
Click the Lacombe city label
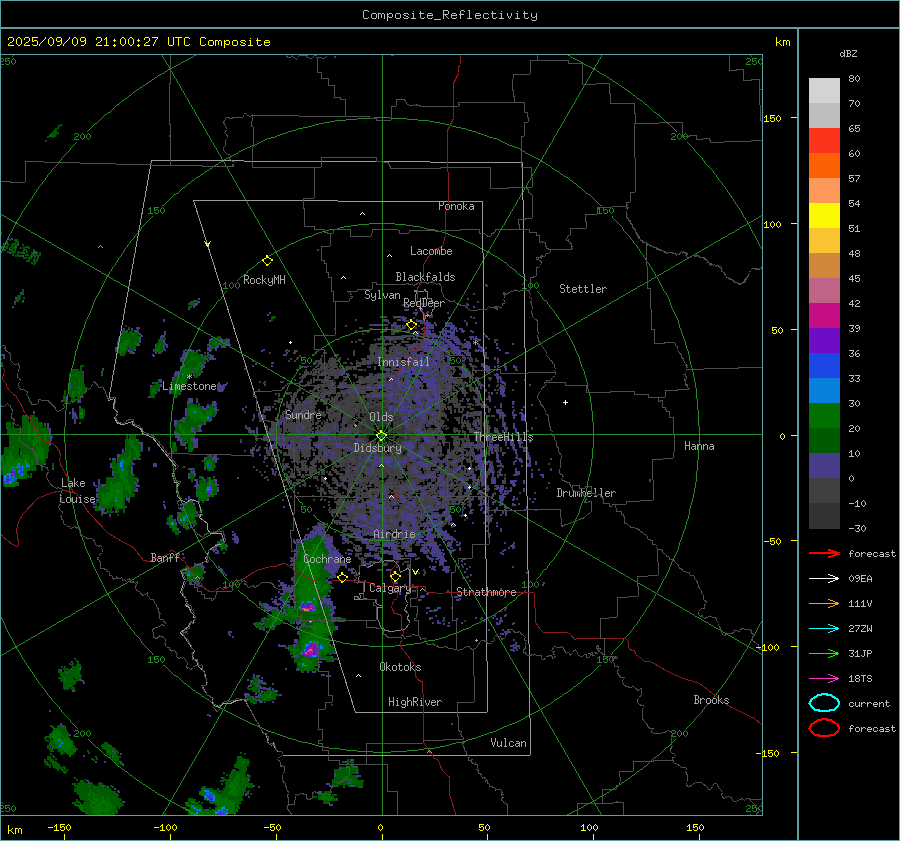tap(431, 251)
